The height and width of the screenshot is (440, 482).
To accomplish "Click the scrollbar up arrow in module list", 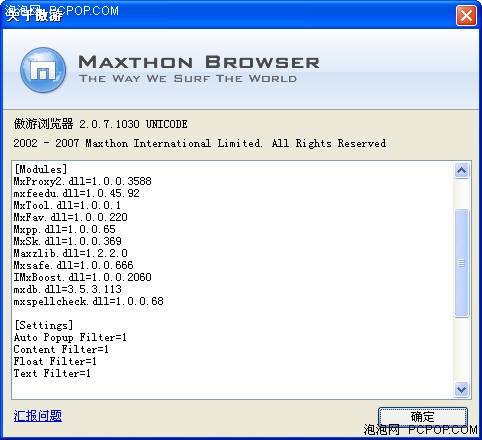I will [462, 171].
